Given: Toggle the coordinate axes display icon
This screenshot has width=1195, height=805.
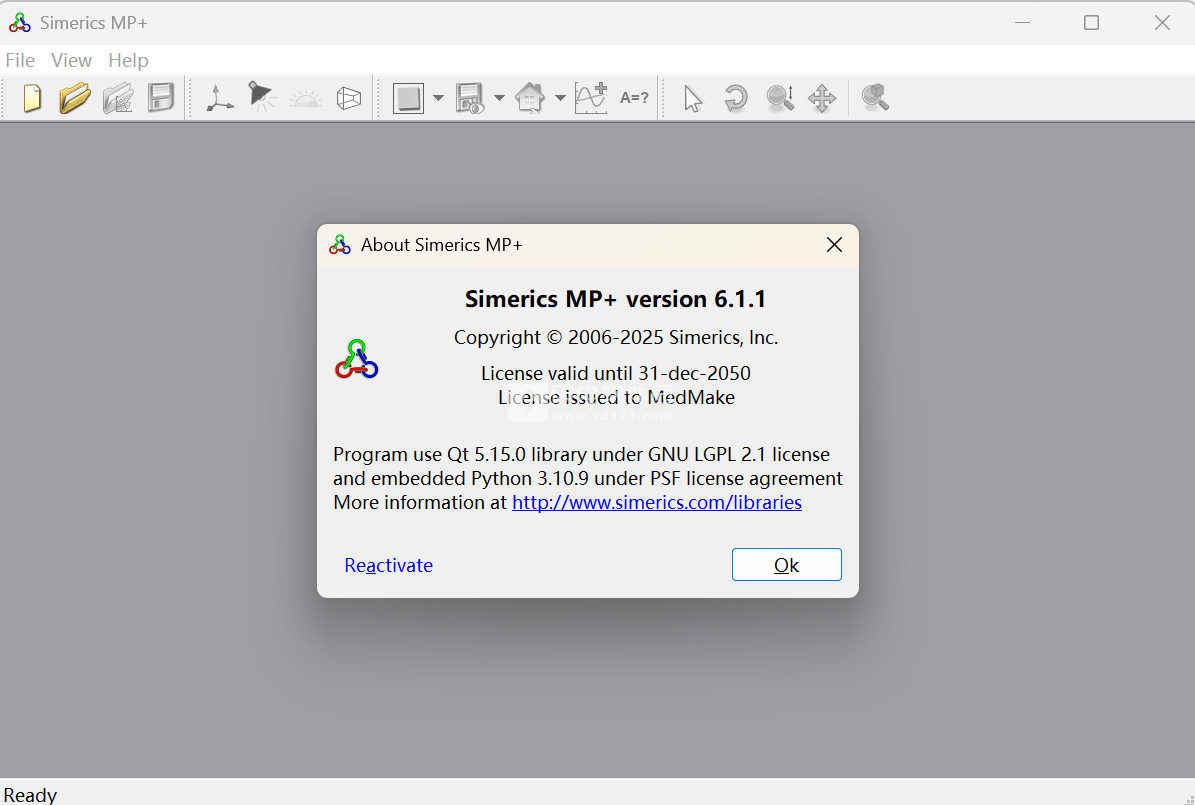Looking at the screenshot, I should (x=219, y=98).
